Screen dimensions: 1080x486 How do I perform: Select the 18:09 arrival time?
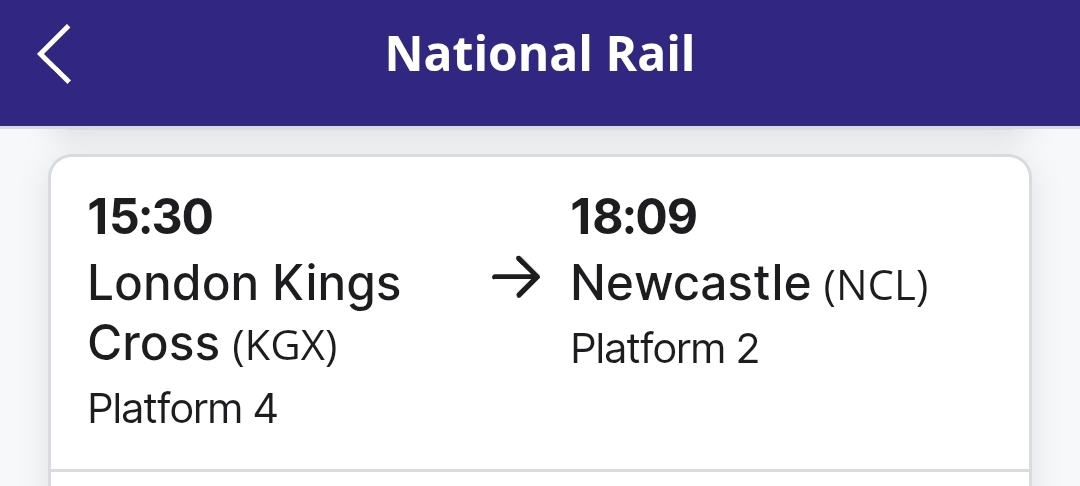click(633, 217)
